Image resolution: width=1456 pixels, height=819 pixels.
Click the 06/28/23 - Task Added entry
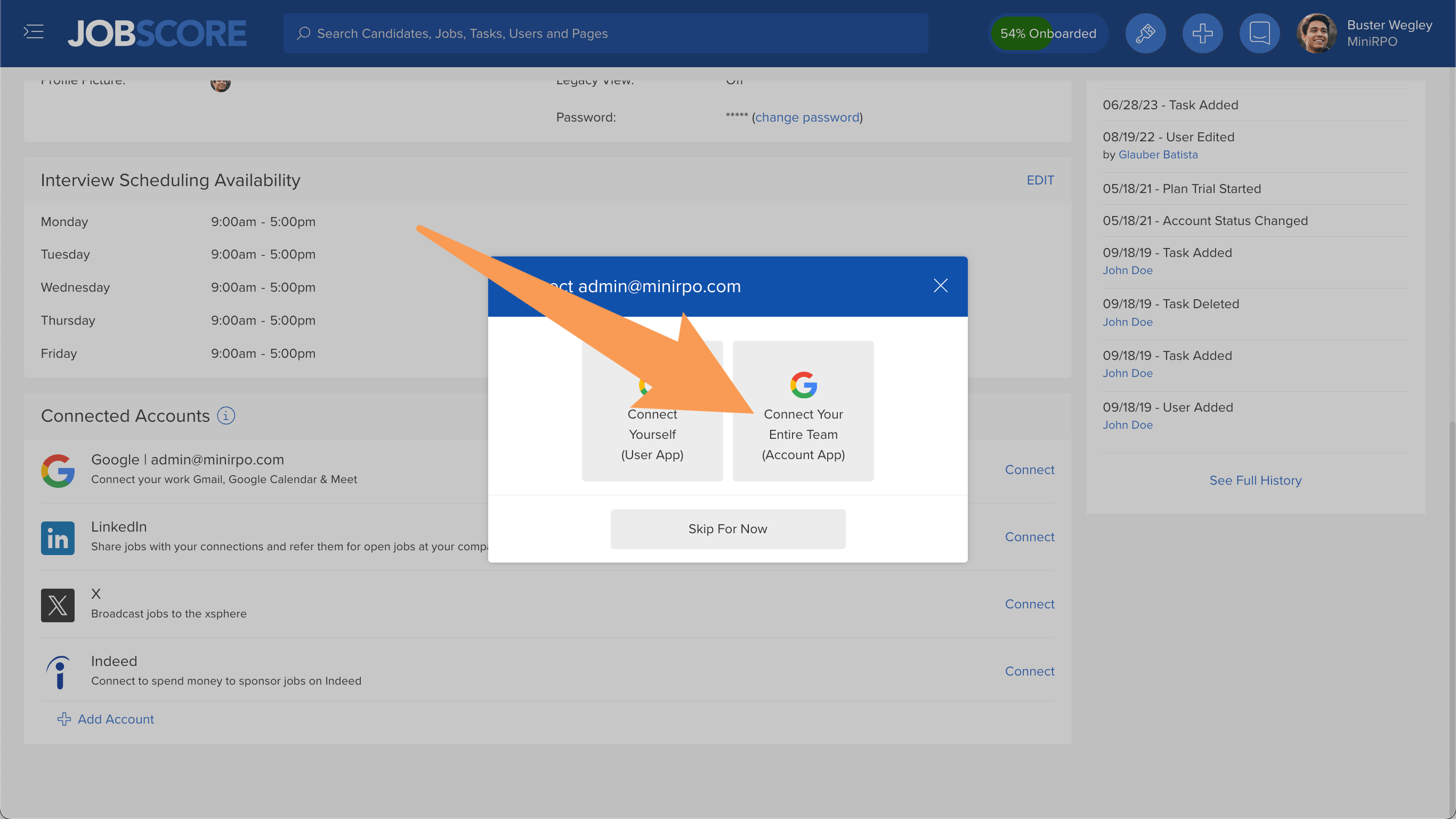pyautogui.click(x=1170, y=105)
